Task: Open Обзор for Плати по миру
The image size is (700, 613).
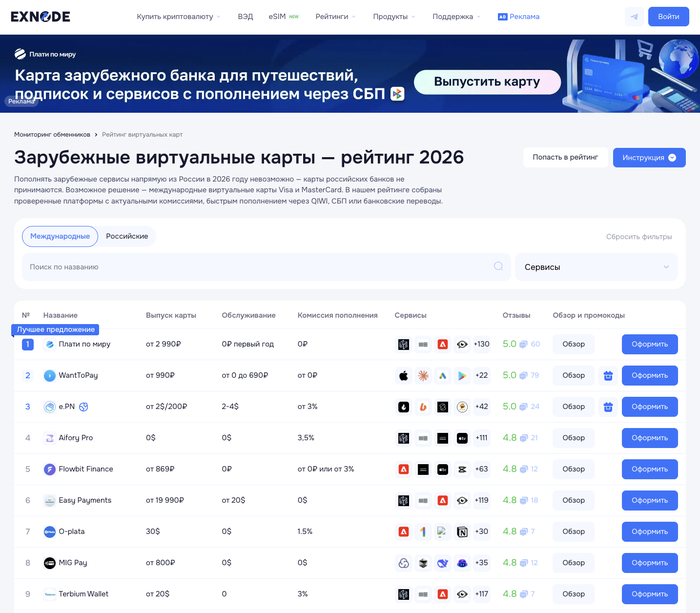Action: 573,344
